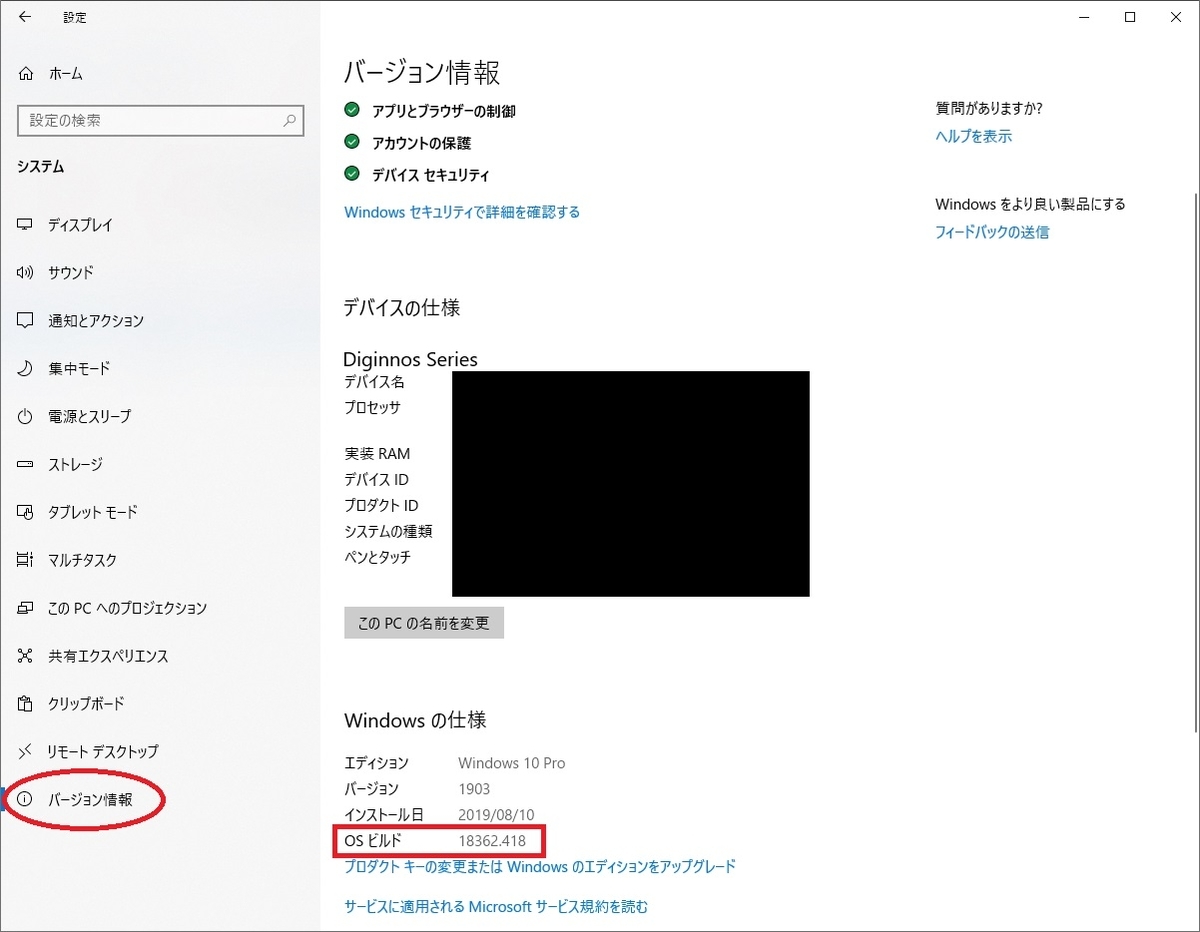The width and height of the screenshot is (1200, 932).
Task: Click the 電源とスリープ power icon
Action: [x=26, y=416]
